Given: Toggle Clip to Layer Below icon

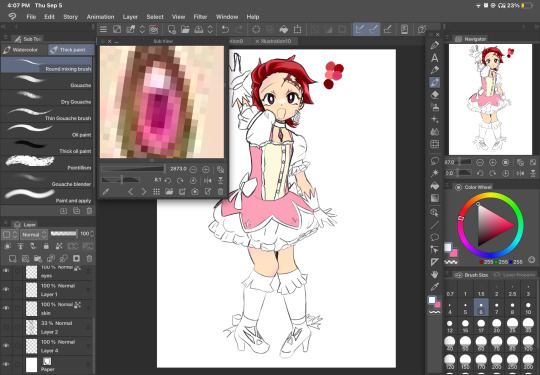Looking at the screenshot, I should pyautogui.click(x=8, y=246).
